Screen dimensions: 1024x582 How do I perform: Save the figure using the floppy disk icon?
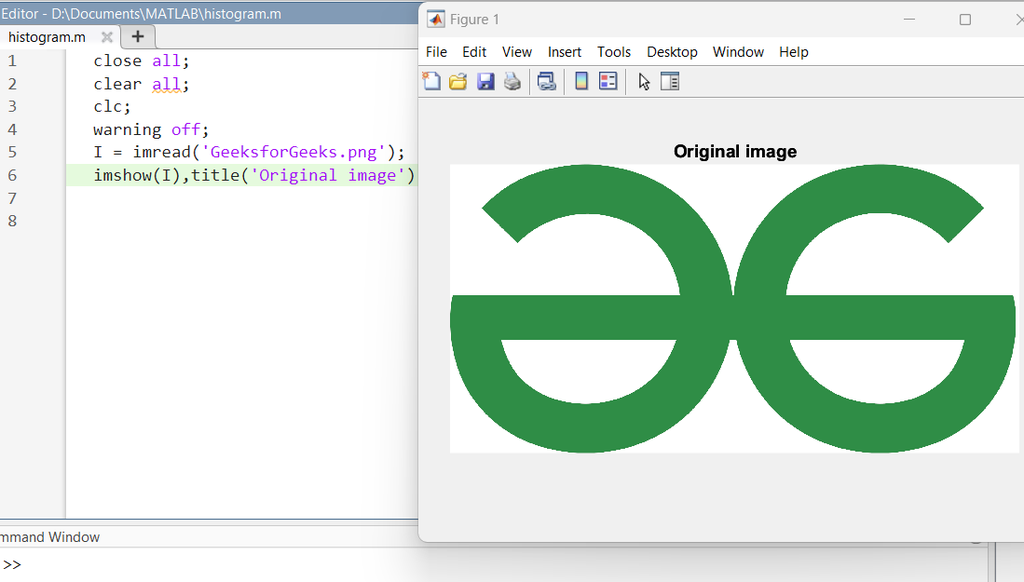click(x=485, y=82)
